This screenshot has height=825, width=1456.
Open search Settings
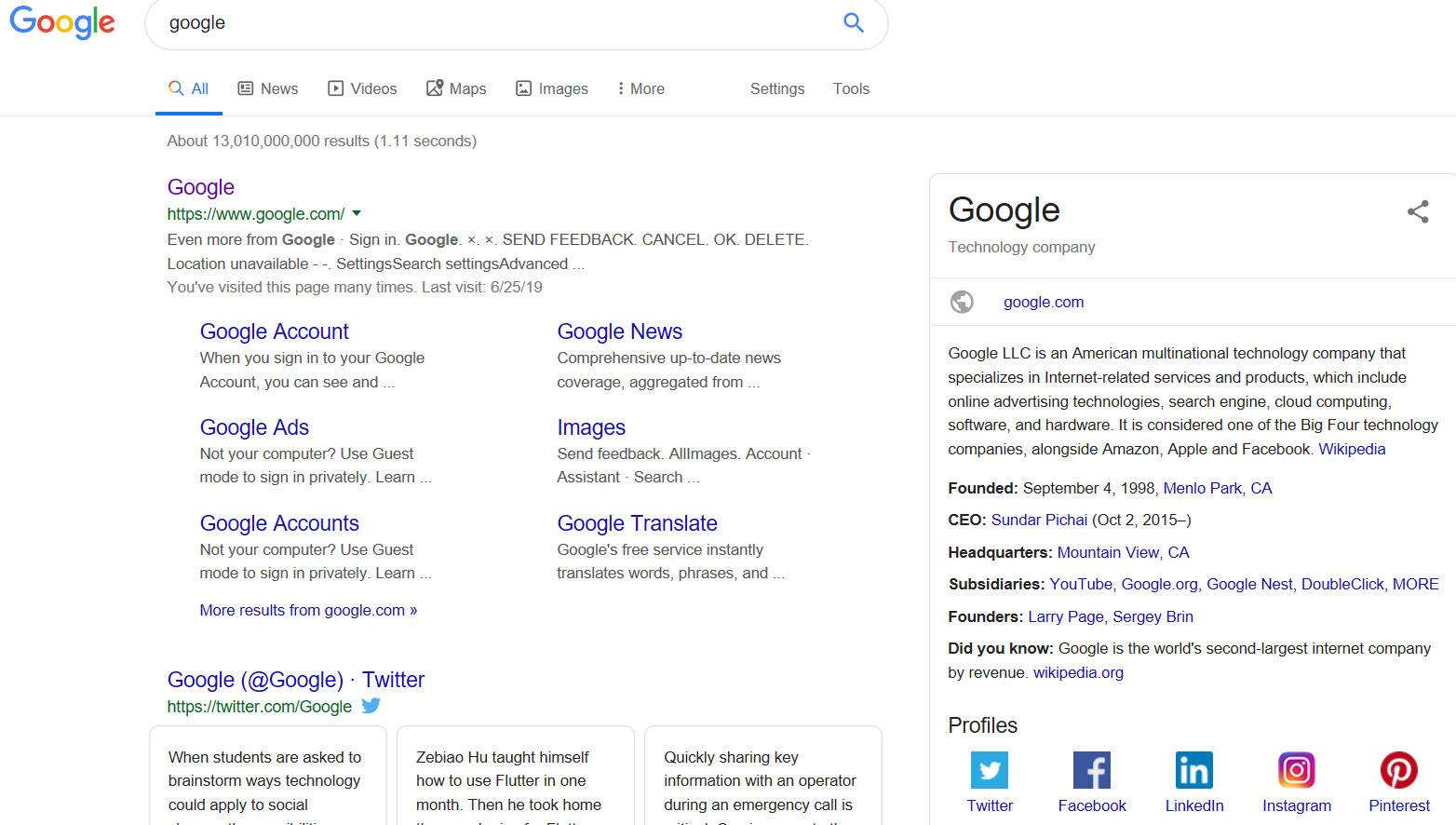tap(777, 88)
